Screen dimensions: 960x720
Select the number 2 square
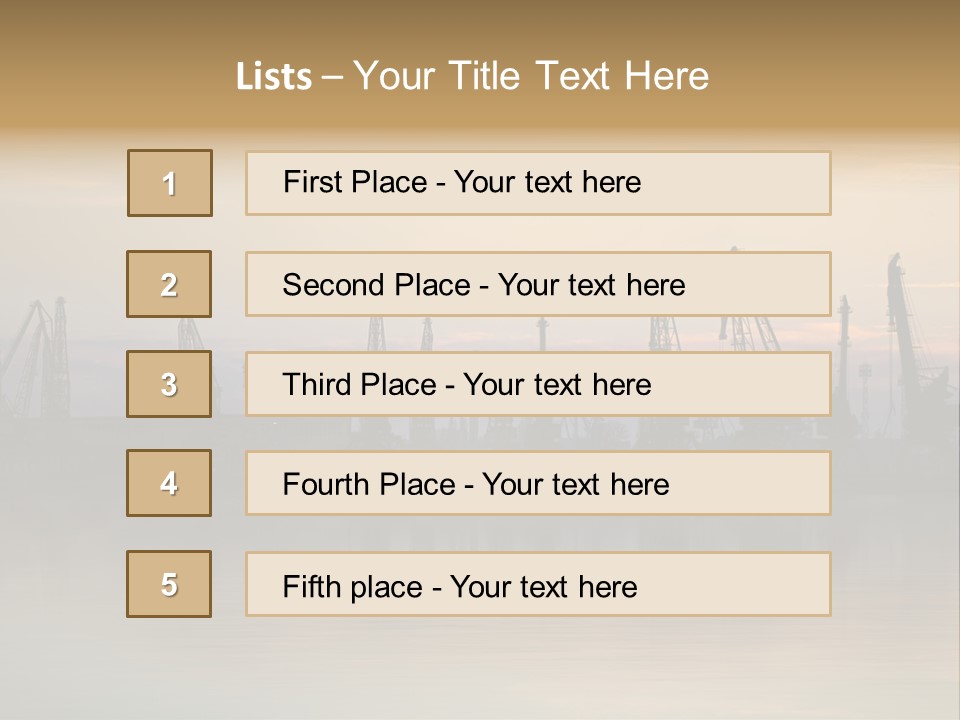[169, 284]
